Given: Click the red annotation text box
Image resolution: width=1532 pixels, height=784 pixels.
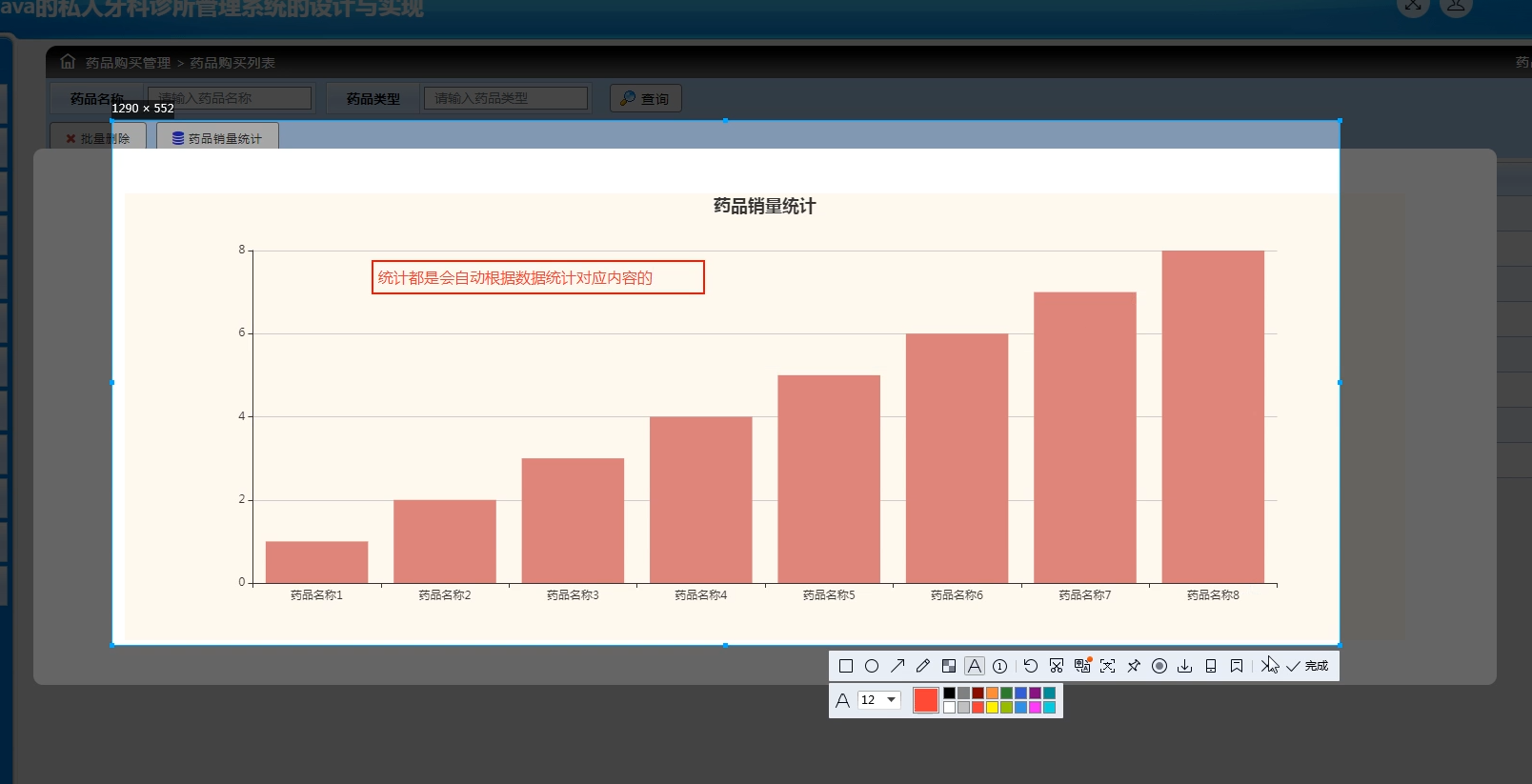Looking at the screenshot, I should 538,277.
